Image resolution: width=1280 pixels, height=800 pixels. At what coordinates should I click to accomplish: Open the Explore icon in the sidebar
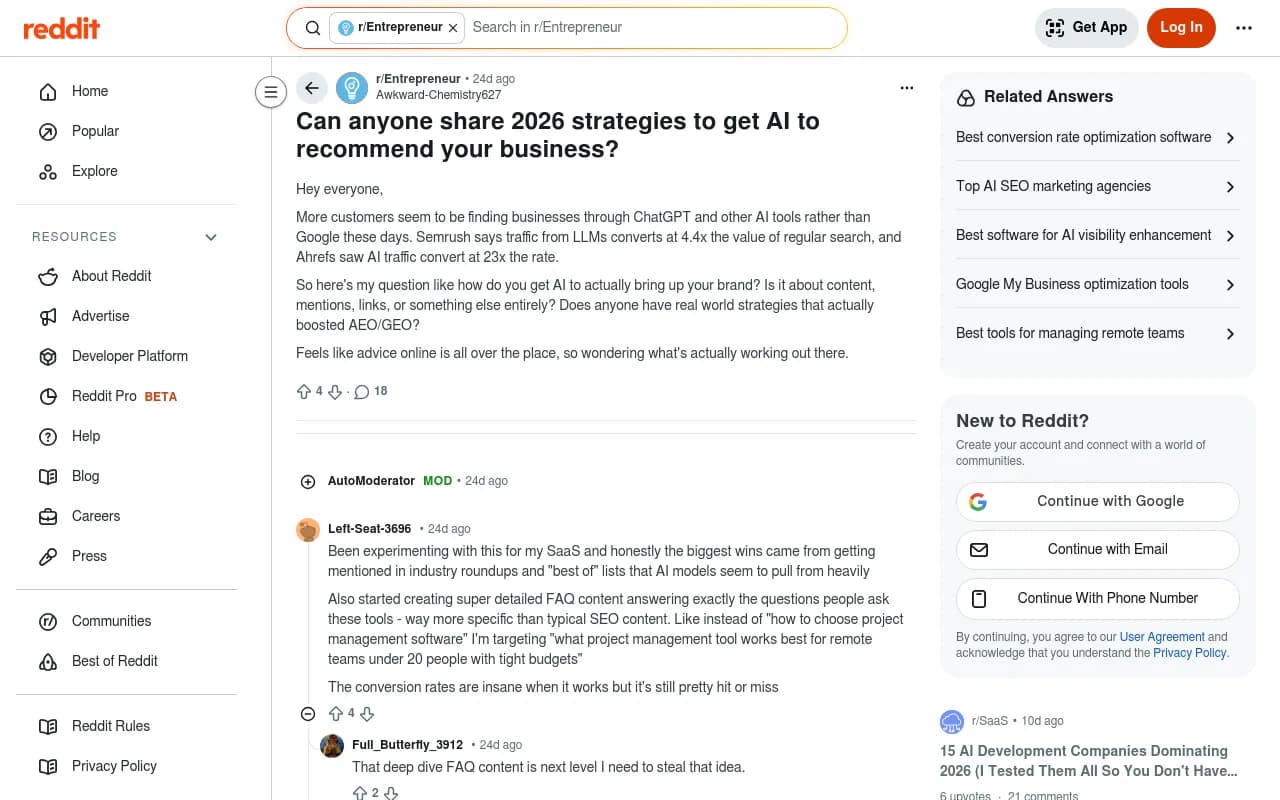tap(48, 171)
